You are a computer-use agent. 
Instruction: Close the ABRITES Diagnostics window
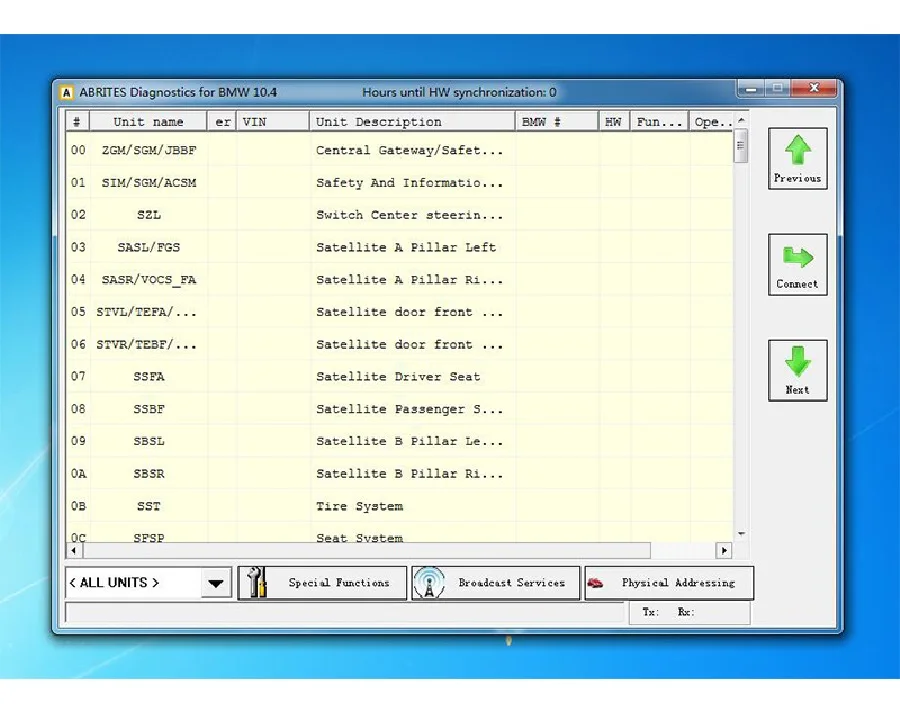tap(814, 88)
